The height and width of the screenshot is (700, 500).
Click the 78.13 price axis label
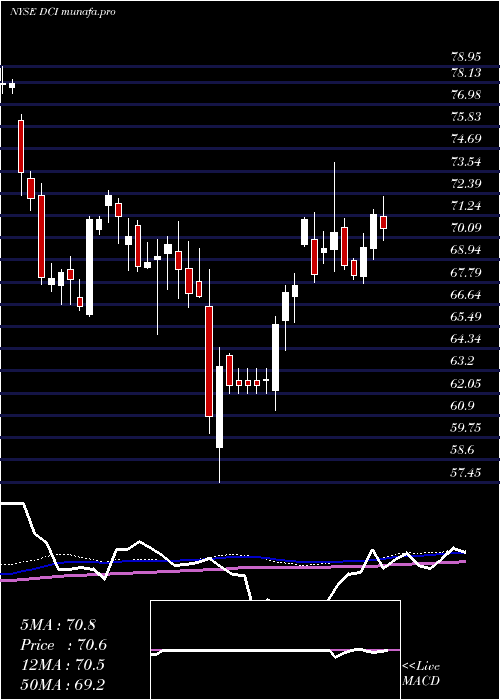click(466, 72)
